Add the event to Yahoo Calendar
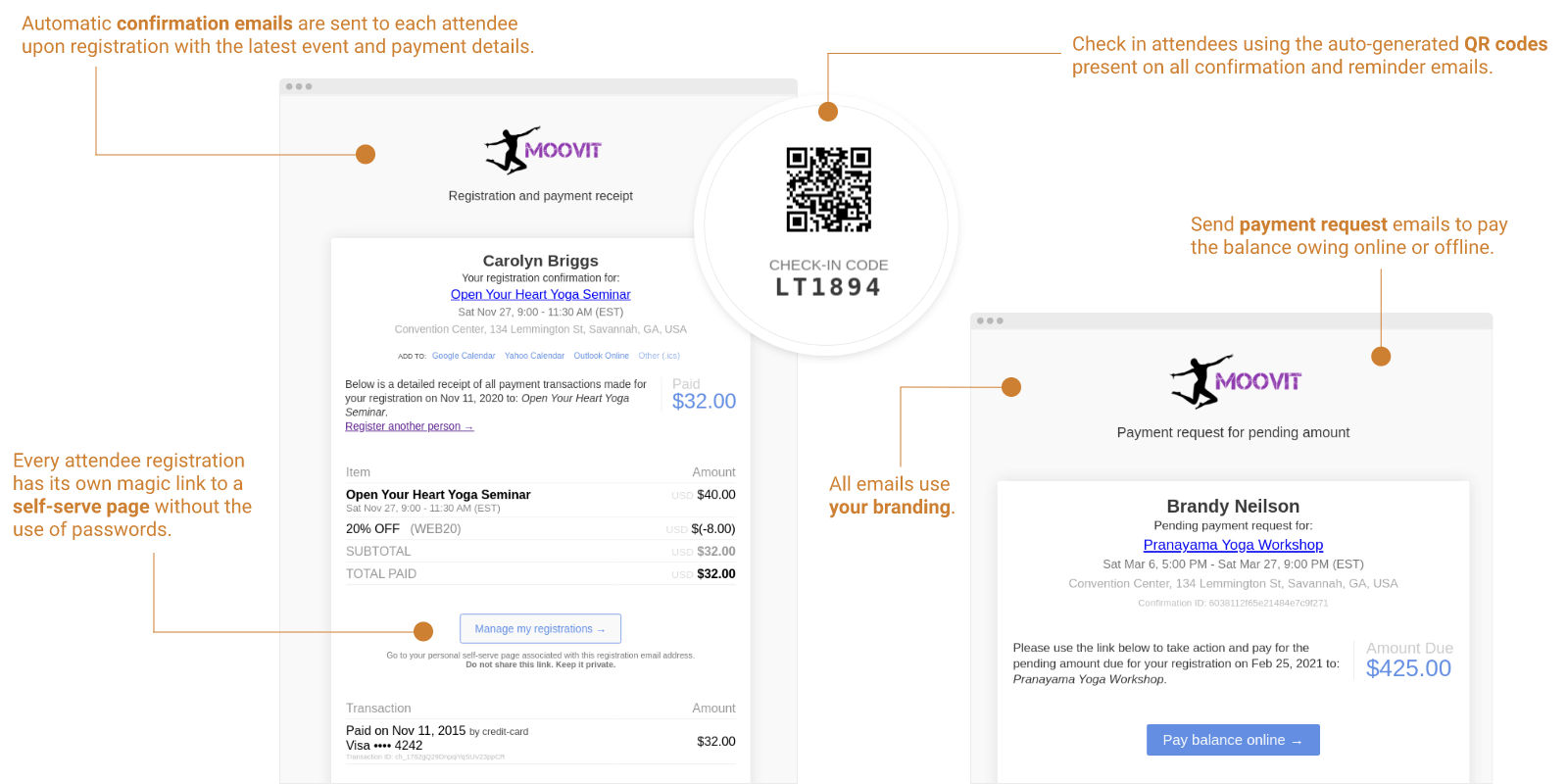The height and width of the screenshot is (784, 1568). pos(534,356)
